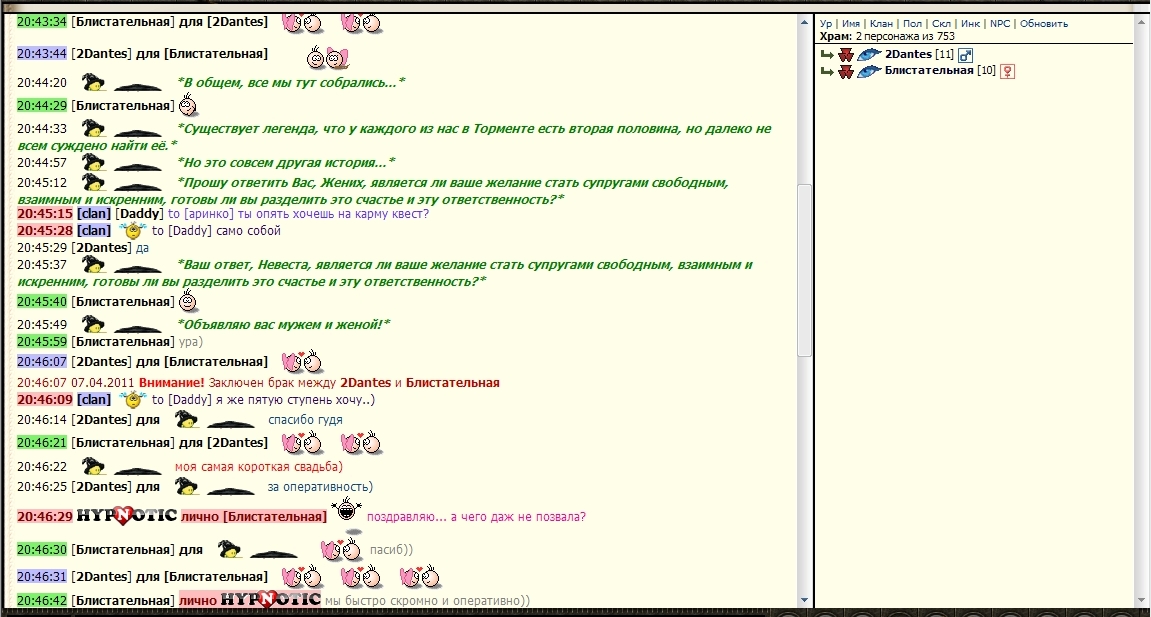Click blue eye clan icon next to Блистательная

[869, 71]
